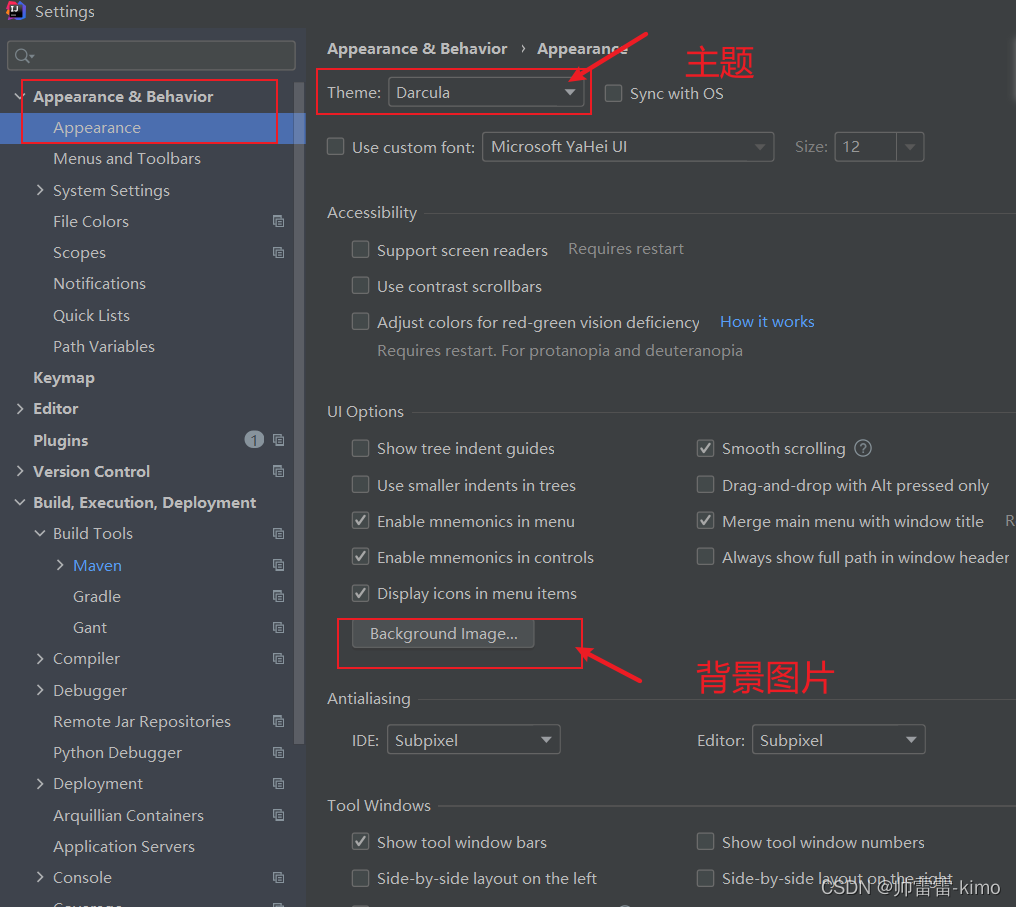Screen dimensions: 1016x907
Task: Click the IntelliJ logo in the title bar
Action: (x=16, y=10)
